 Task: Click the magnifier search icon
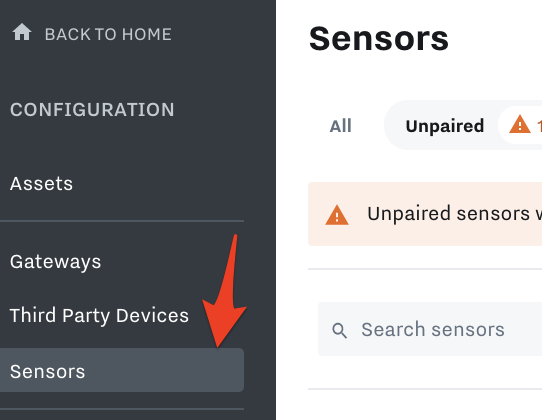339,330
